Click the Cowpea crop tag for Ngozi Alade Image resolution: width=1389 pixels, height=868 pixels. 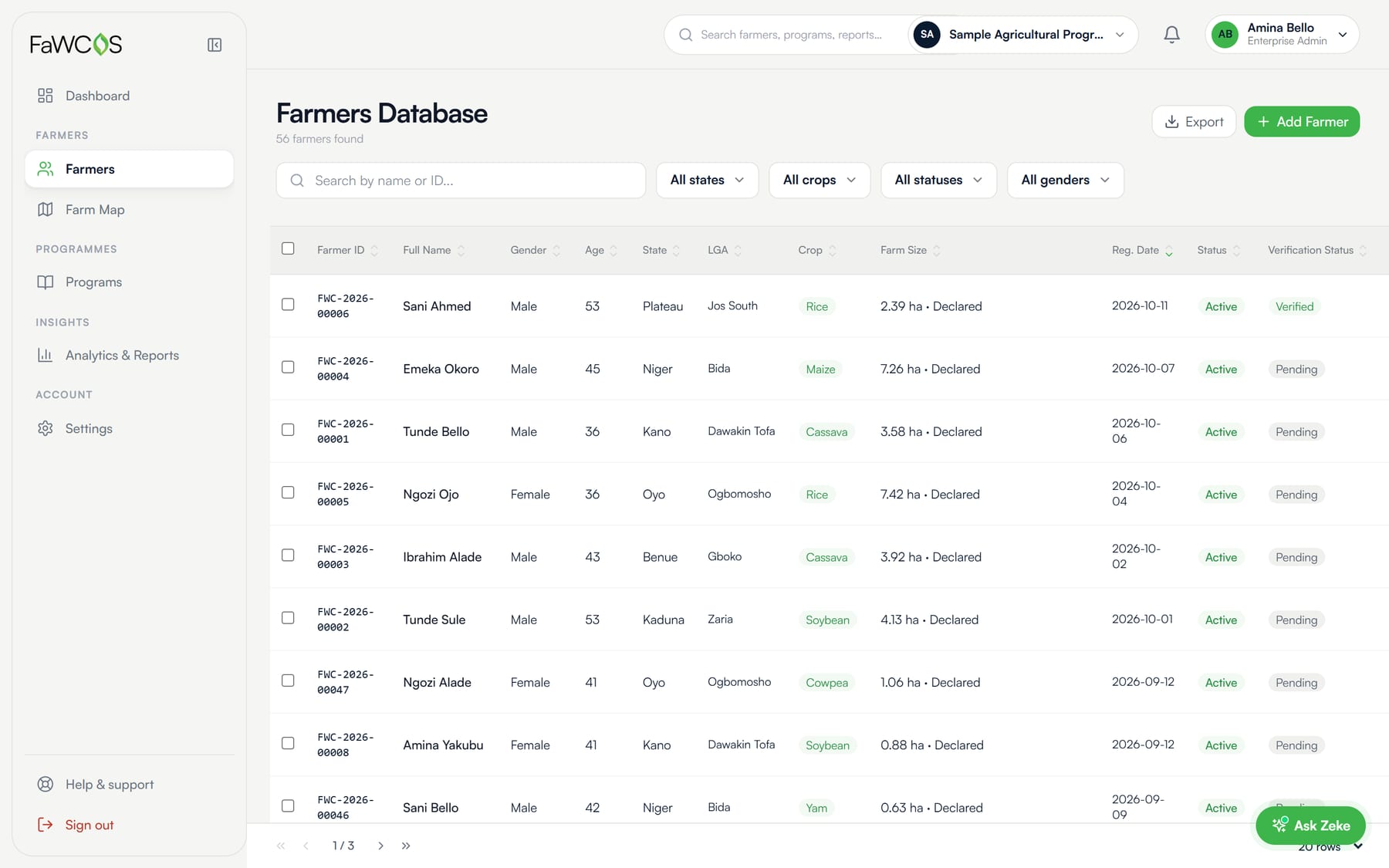(826, 683)
